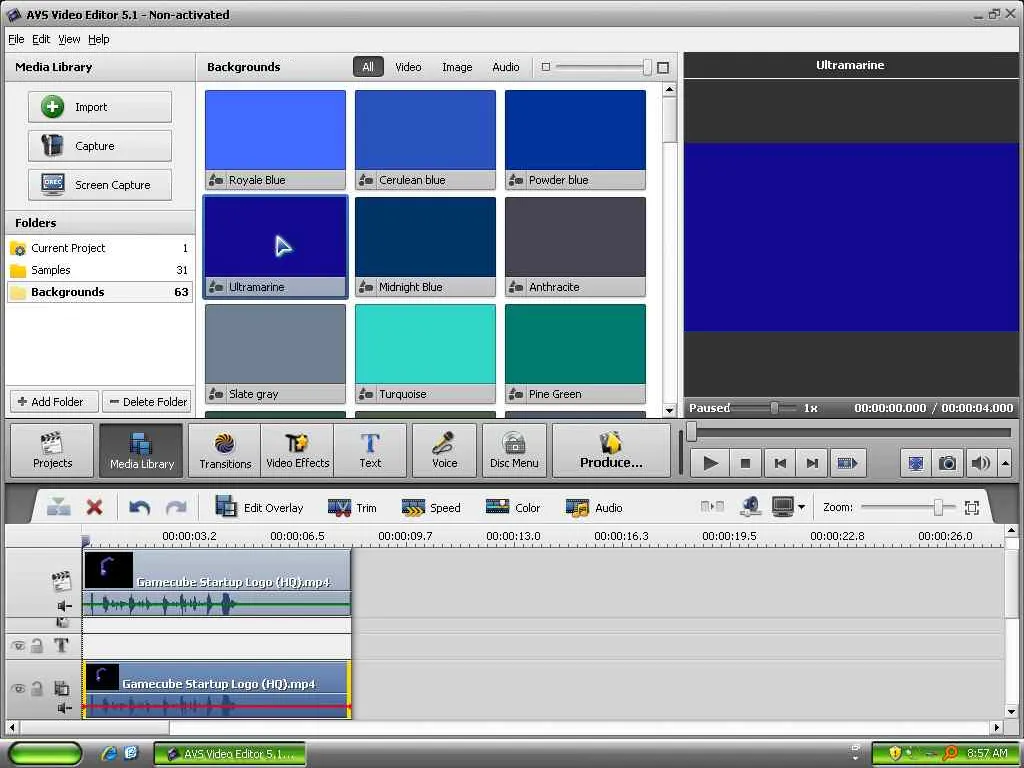Select the Backgrounds folder
The height and width of the screenshot is (768, 1024).
(67, 292)
